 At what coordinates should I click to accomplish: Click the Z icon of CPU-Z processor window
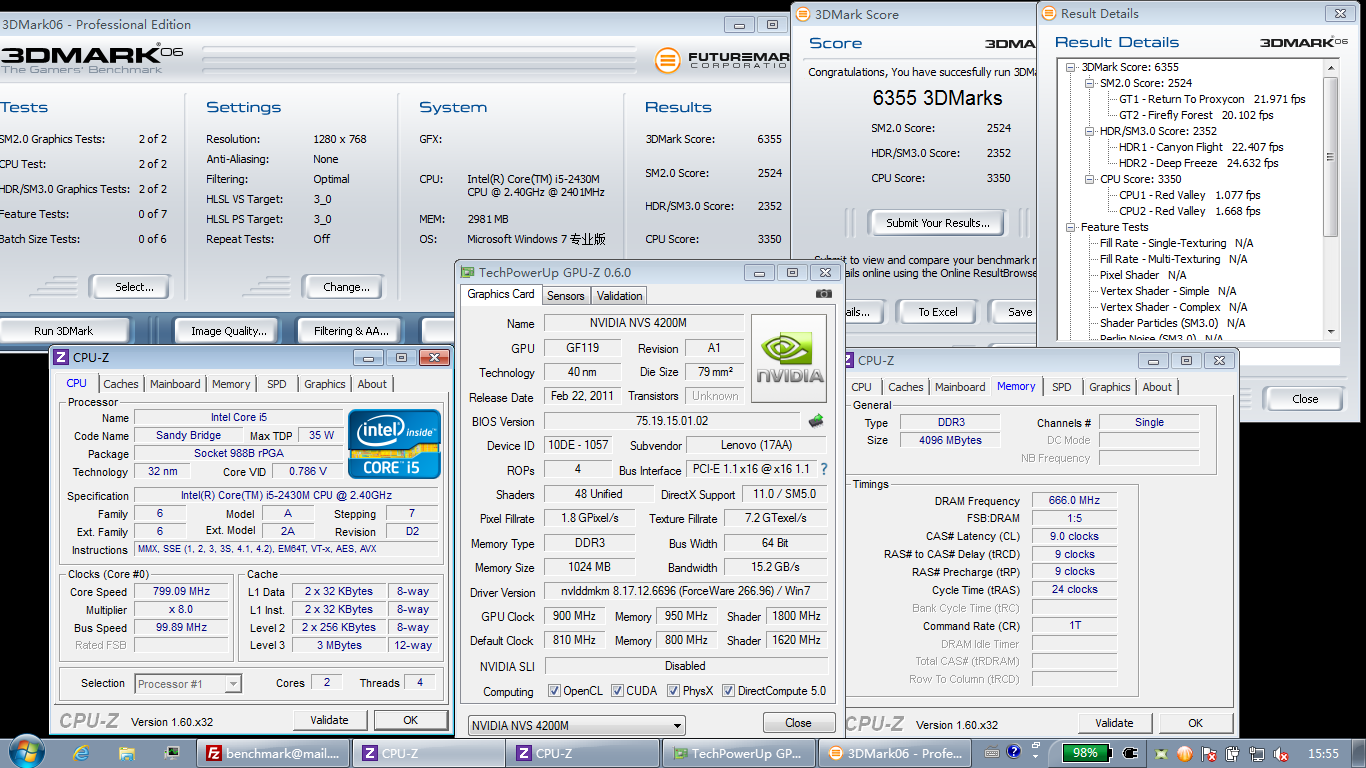point(61,357)
